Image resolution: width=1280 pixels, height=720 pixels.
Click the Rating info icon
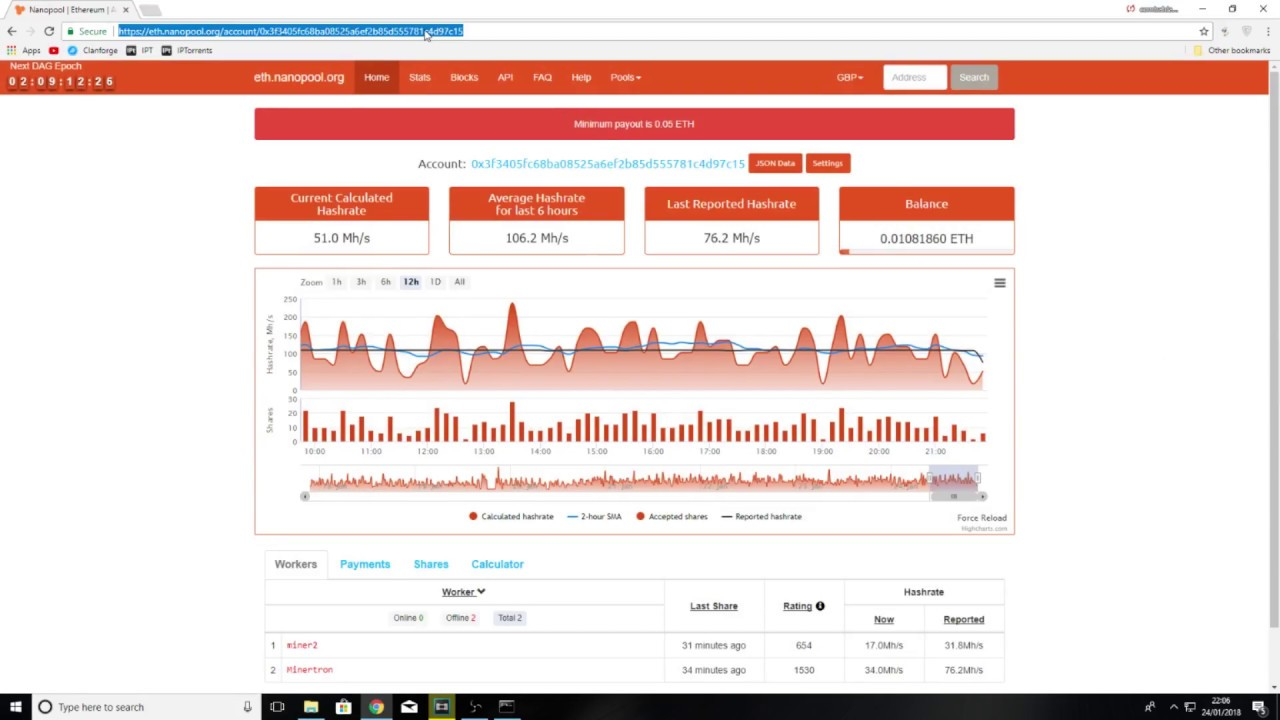pos(820,606)
